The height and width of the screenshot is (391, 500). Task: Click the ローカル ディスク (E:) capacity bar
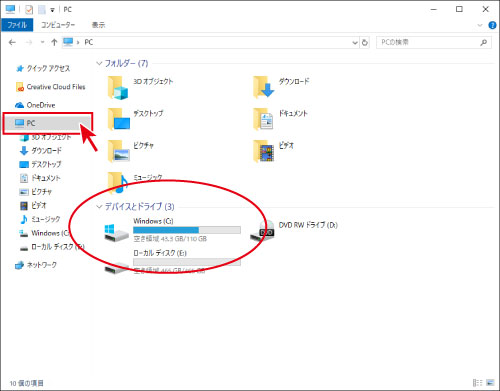point(187,262)
